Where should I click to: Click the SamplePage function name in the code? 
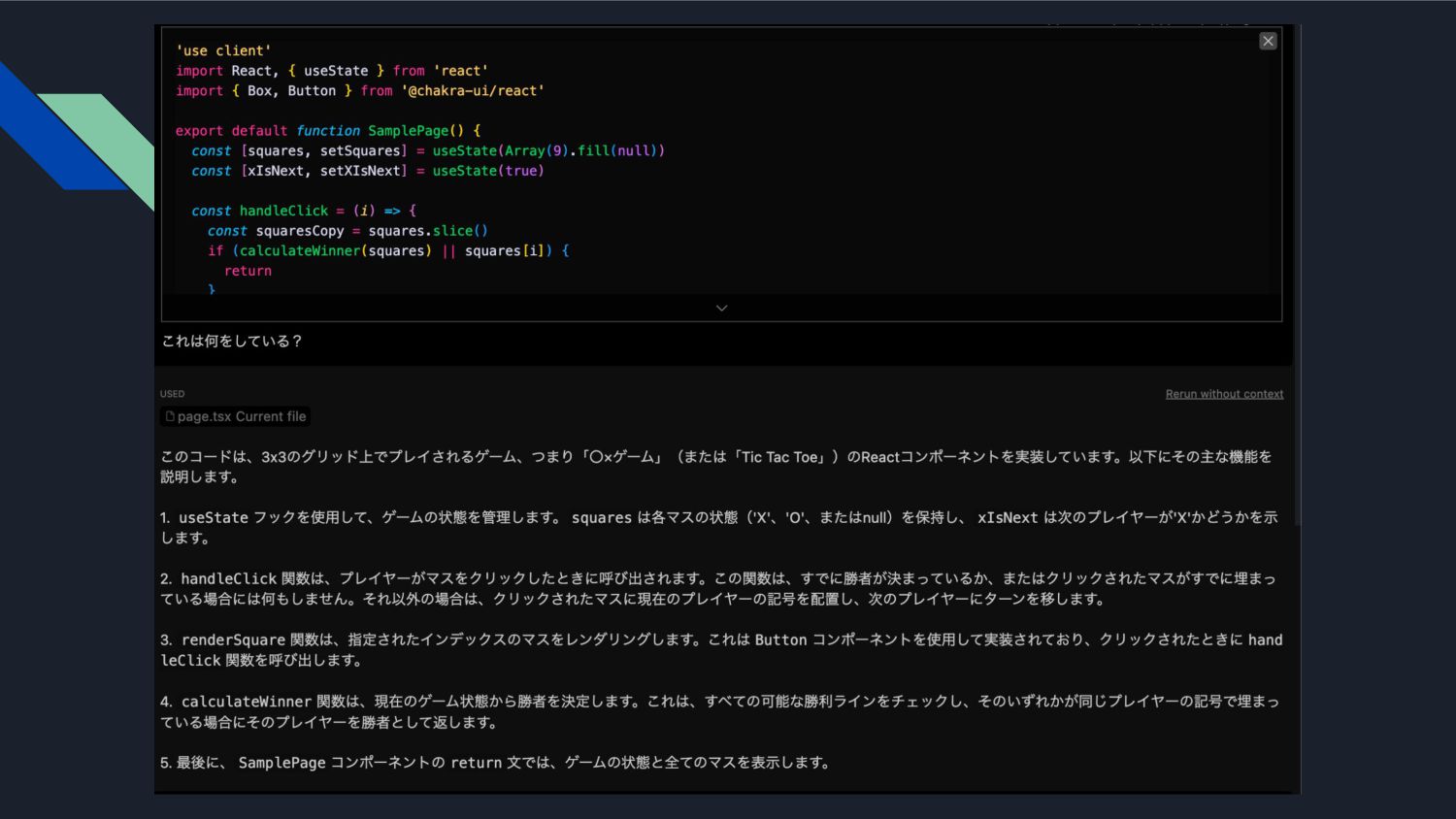pos(408,130)
